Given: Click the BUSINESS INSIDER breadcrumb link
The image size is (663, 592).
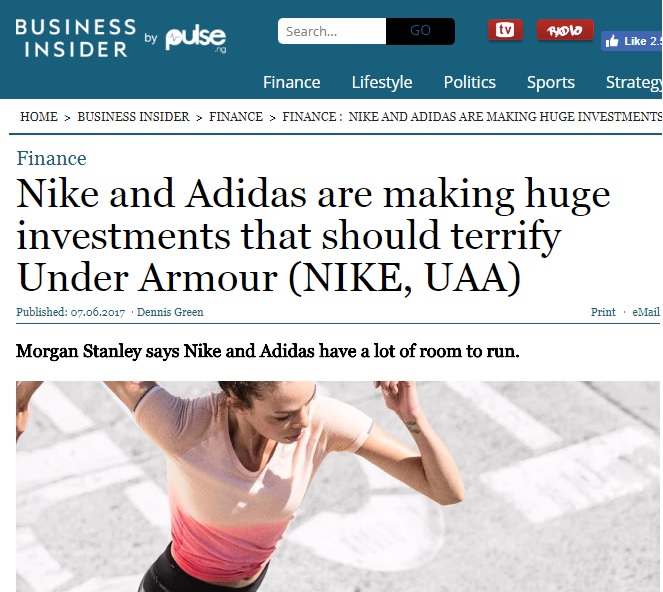Looking at the screenshot, I should tap(133, 117).
